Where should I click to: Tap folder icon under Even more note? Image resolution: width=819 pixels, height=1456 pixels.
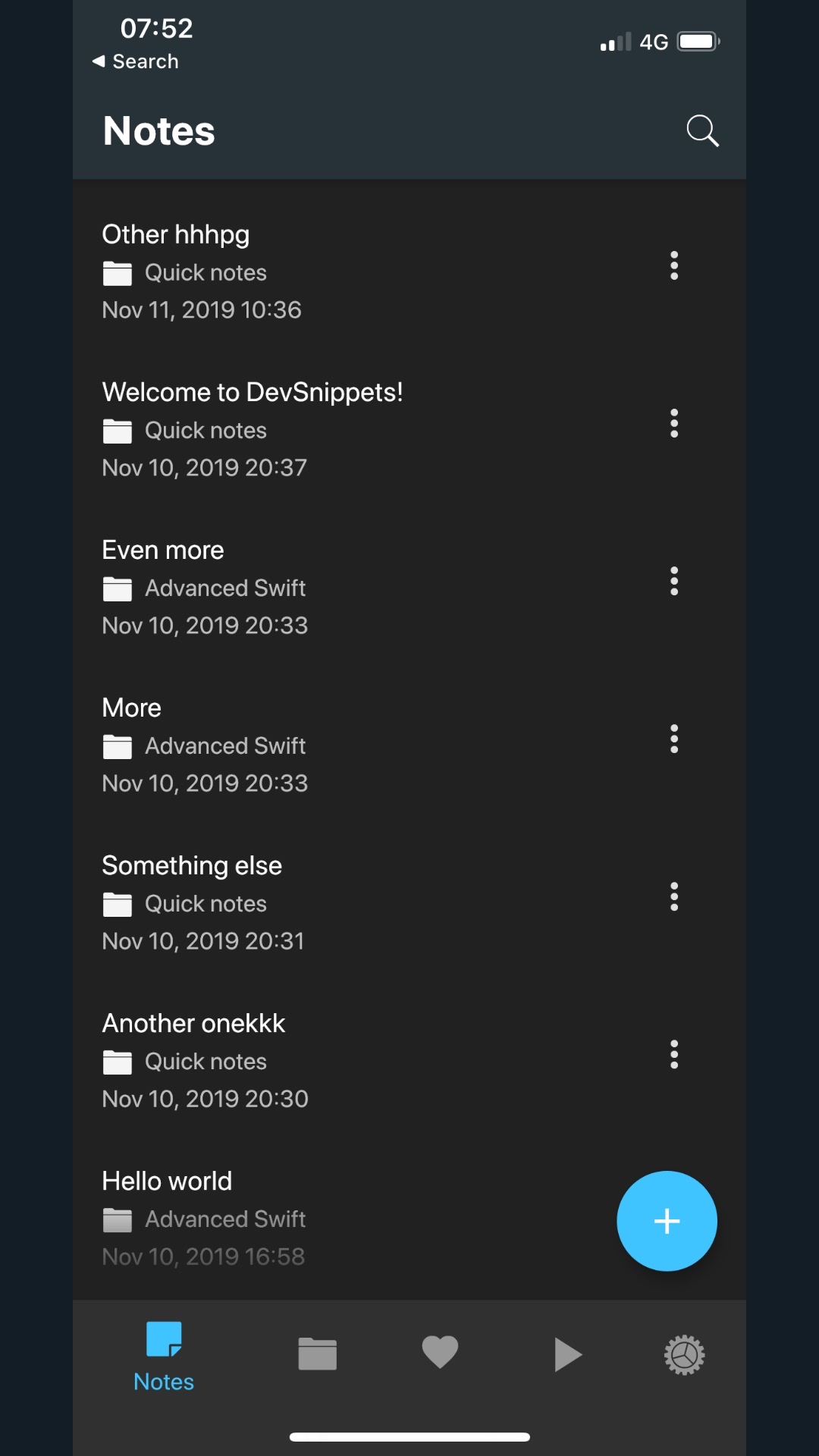118,588
